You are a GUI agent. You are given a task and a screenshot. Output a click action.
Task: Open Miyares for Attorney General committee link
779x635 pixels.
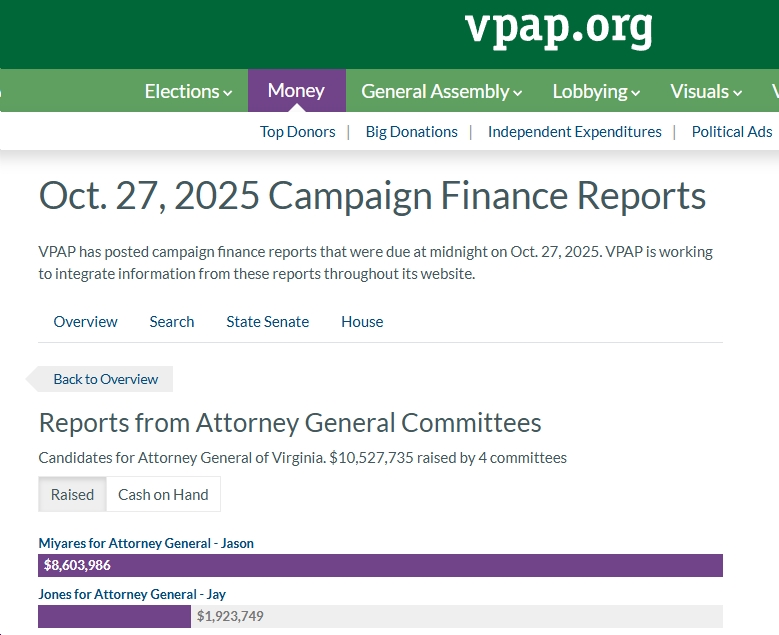[x=146, y=543]
